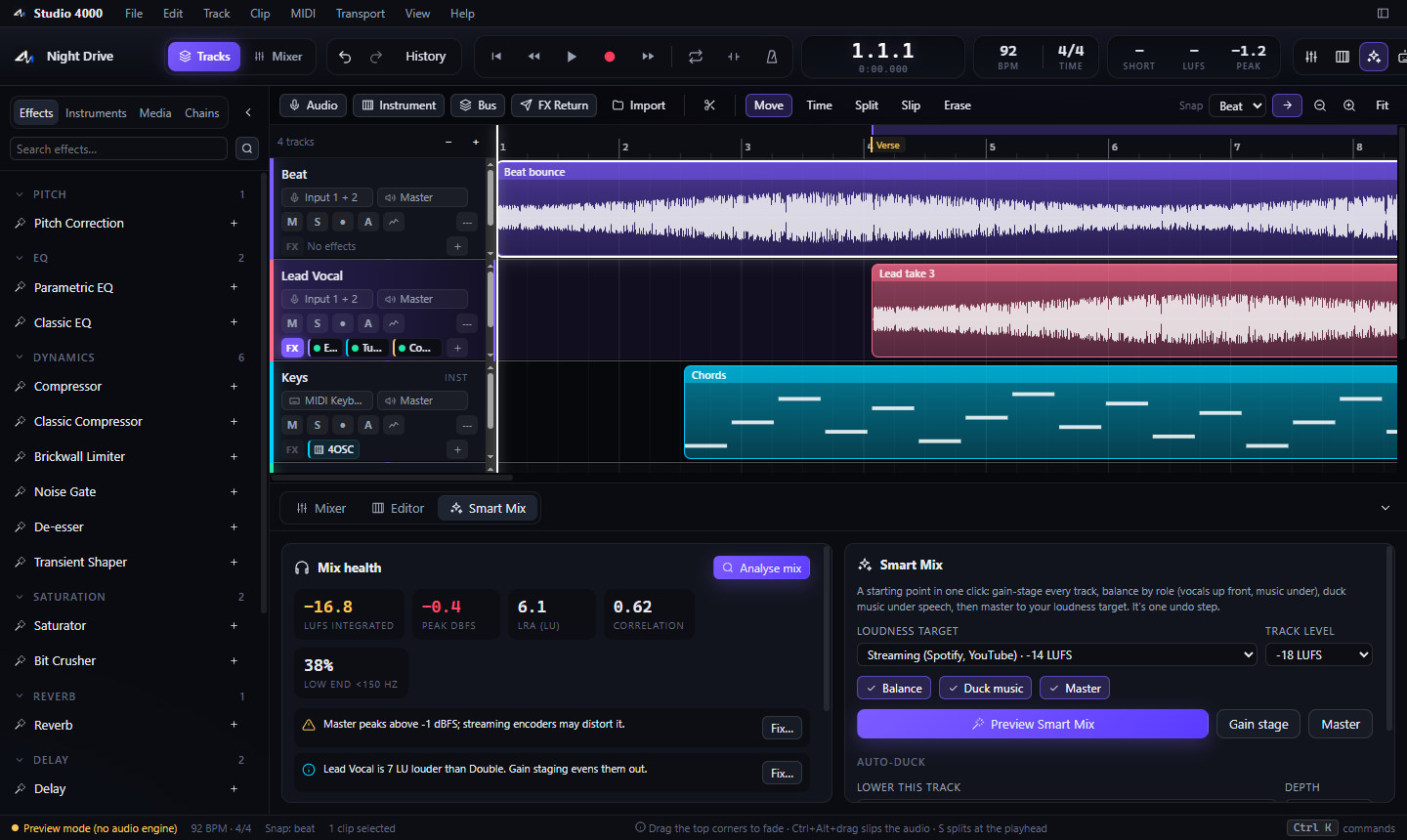This screenshot has height=840, width=1407.
Task: Open the Snap Beat dropdown
Action: [x=1238, y=105]
